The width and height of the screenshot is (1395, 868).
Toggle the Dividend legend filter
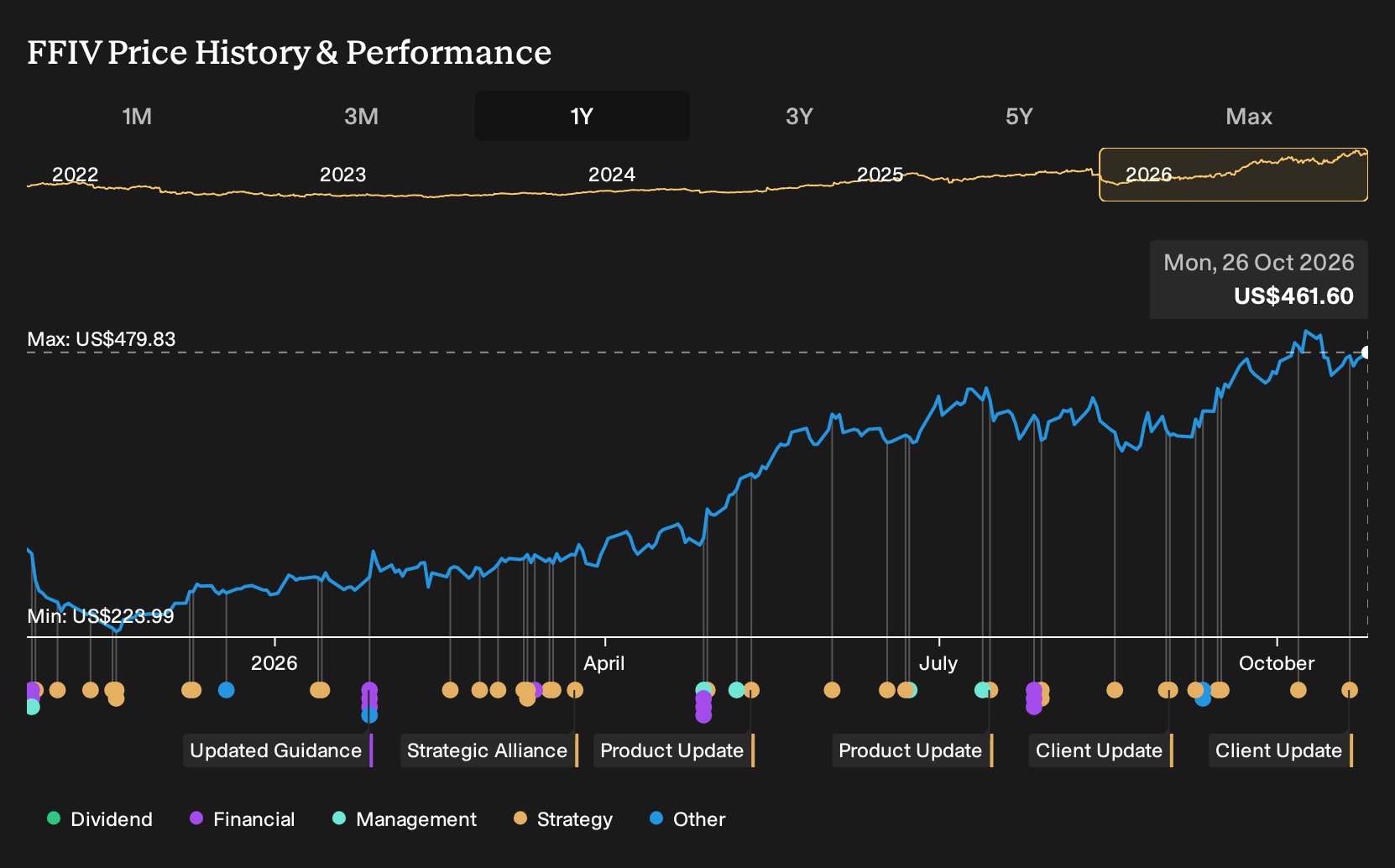pos(100,818)
